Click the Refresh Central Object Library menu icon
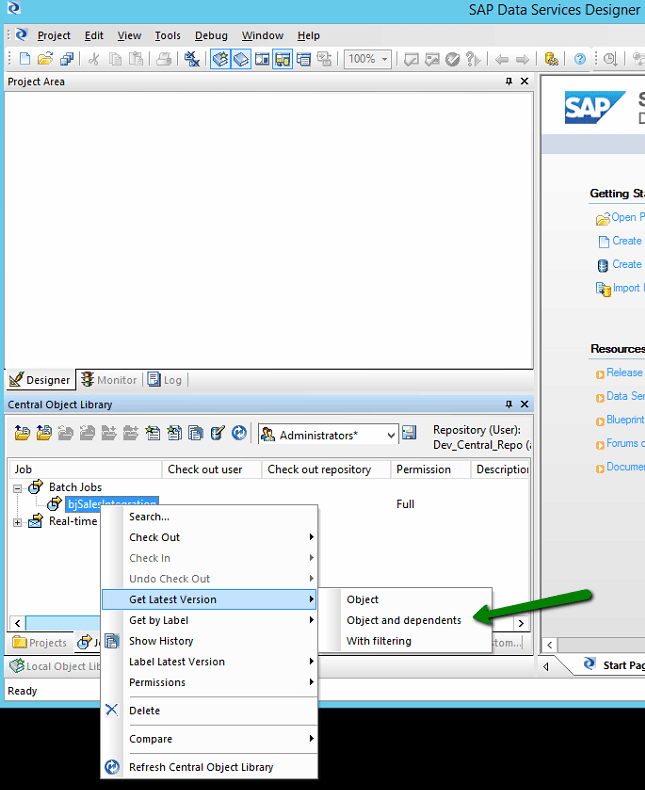 click(112, 767)
